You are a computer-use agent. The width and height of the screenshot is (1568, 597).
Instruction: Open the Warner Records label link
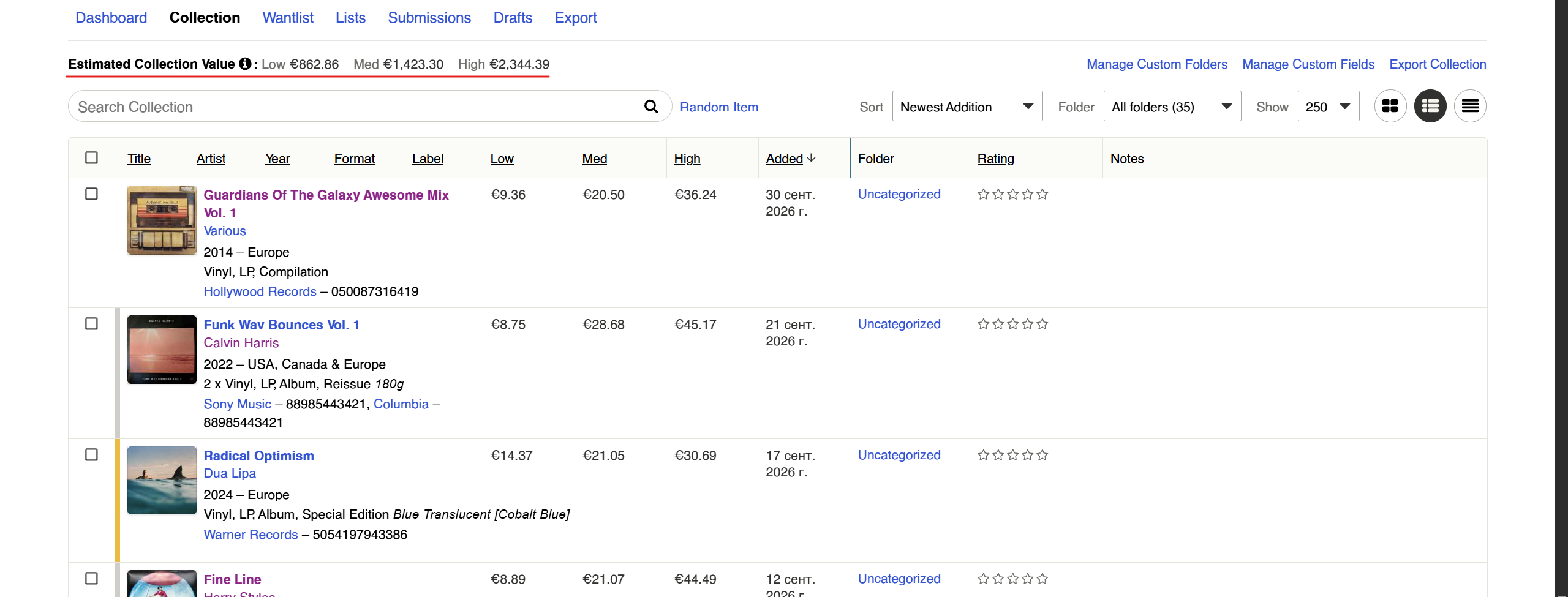tap(251, 535)
